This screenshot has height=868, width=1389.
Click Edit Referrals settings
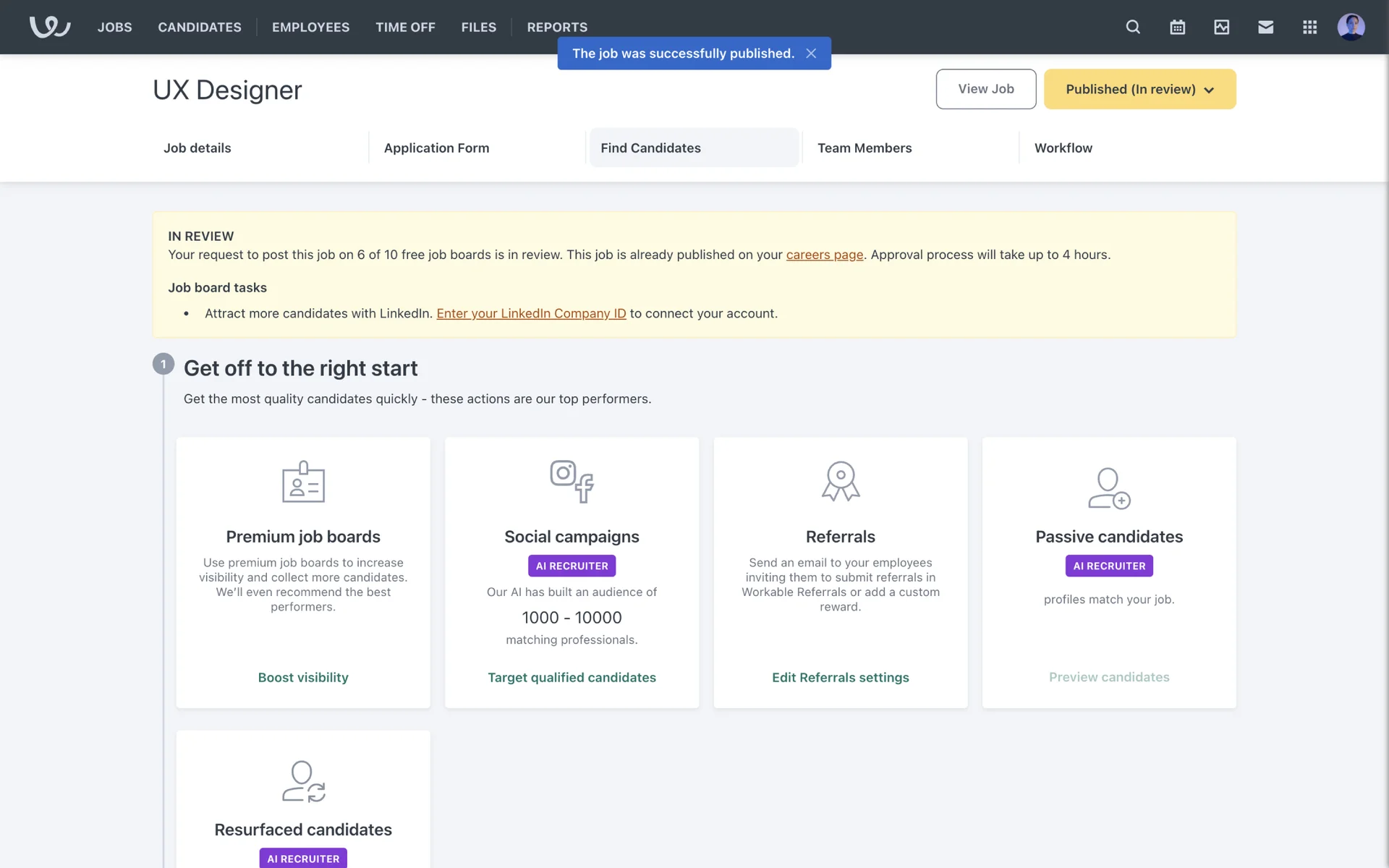[x=840, y=677]
